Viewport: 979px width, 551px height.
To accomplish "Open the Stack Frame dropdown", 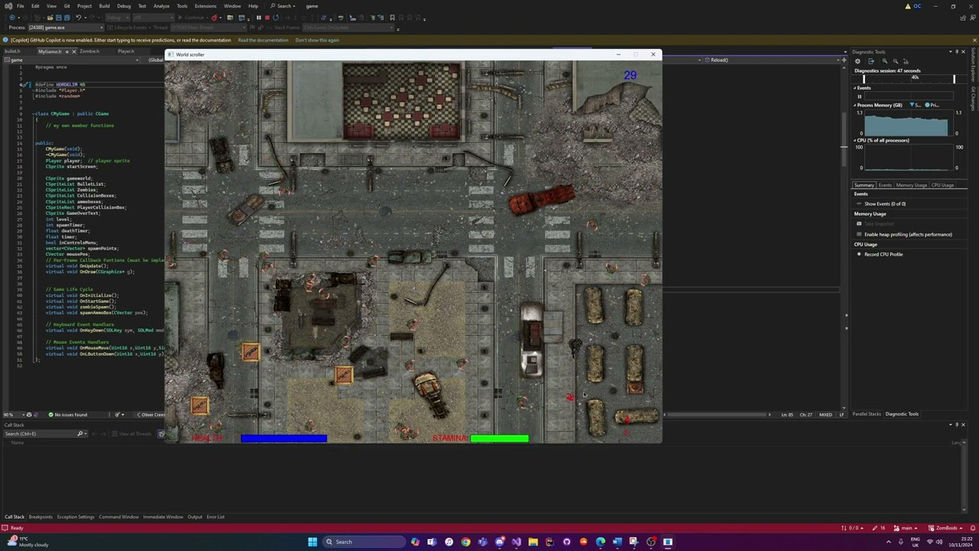I will click(348, 27).
